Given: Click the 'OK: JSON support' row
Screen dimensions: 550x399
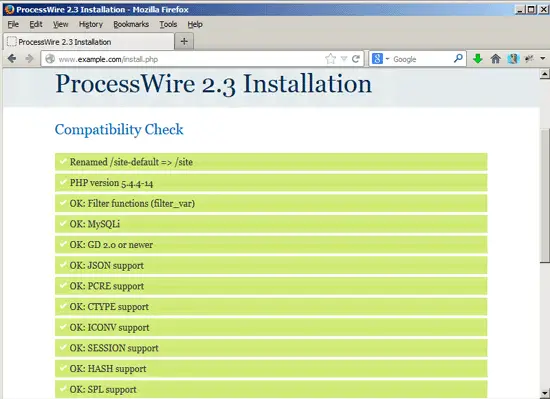Looking at the screenshot, I should click(271, 265).
